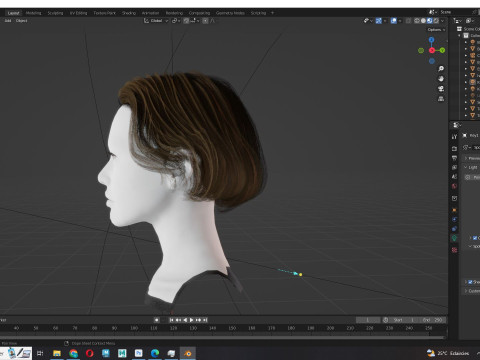Collapse the Collection in the outliner
The height and width of the screenshot is (360, 480).
(459, 35)
